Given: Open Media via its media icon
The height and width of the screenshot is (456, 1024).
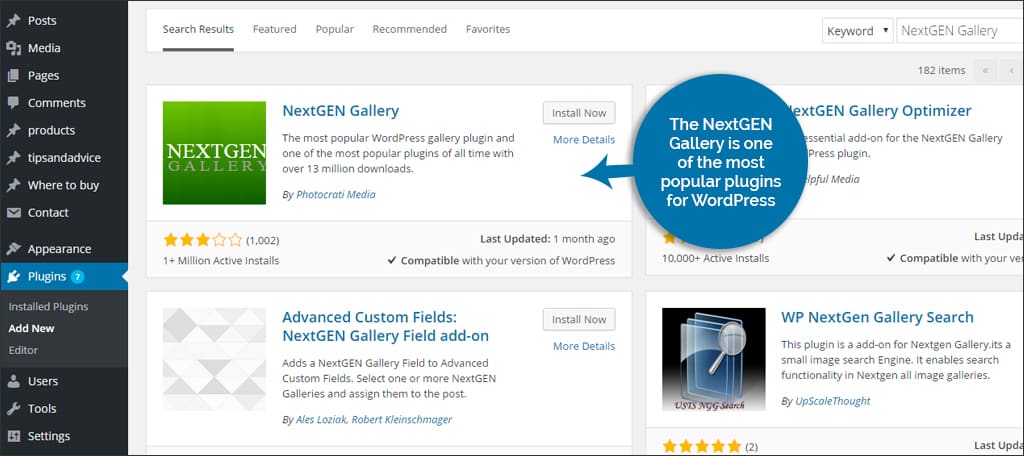Looking at the screenshot, I should (13, 48).
